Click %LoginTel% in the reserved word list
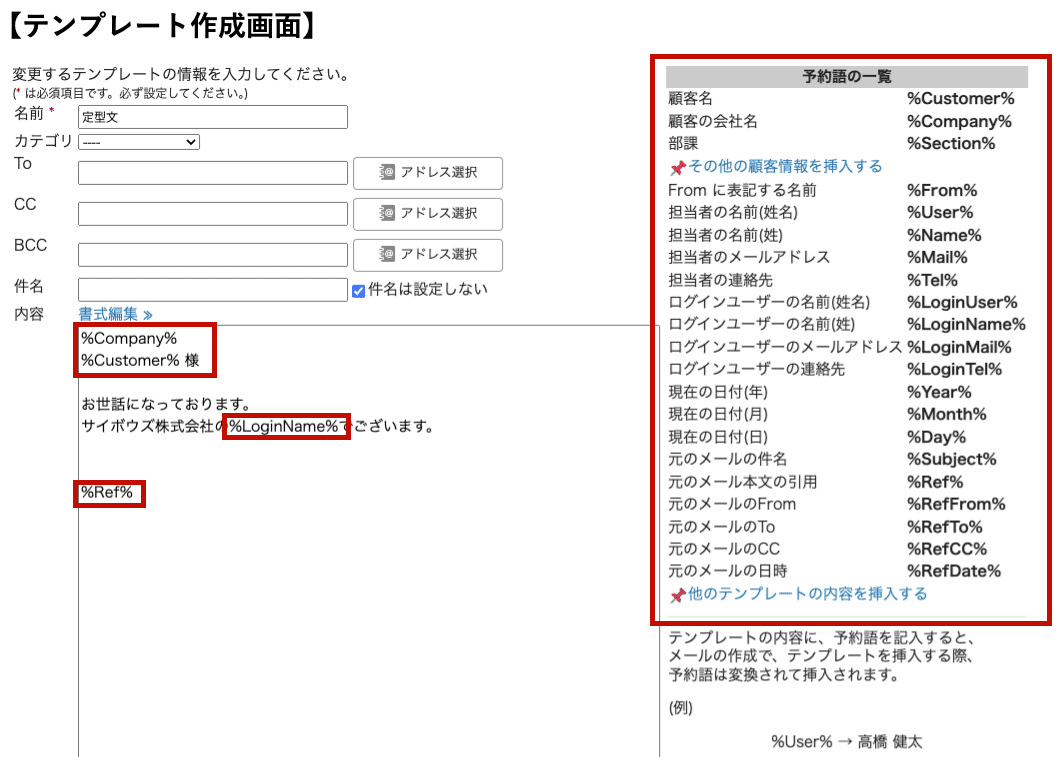The image size is (1060, 757). pos(955,370)
